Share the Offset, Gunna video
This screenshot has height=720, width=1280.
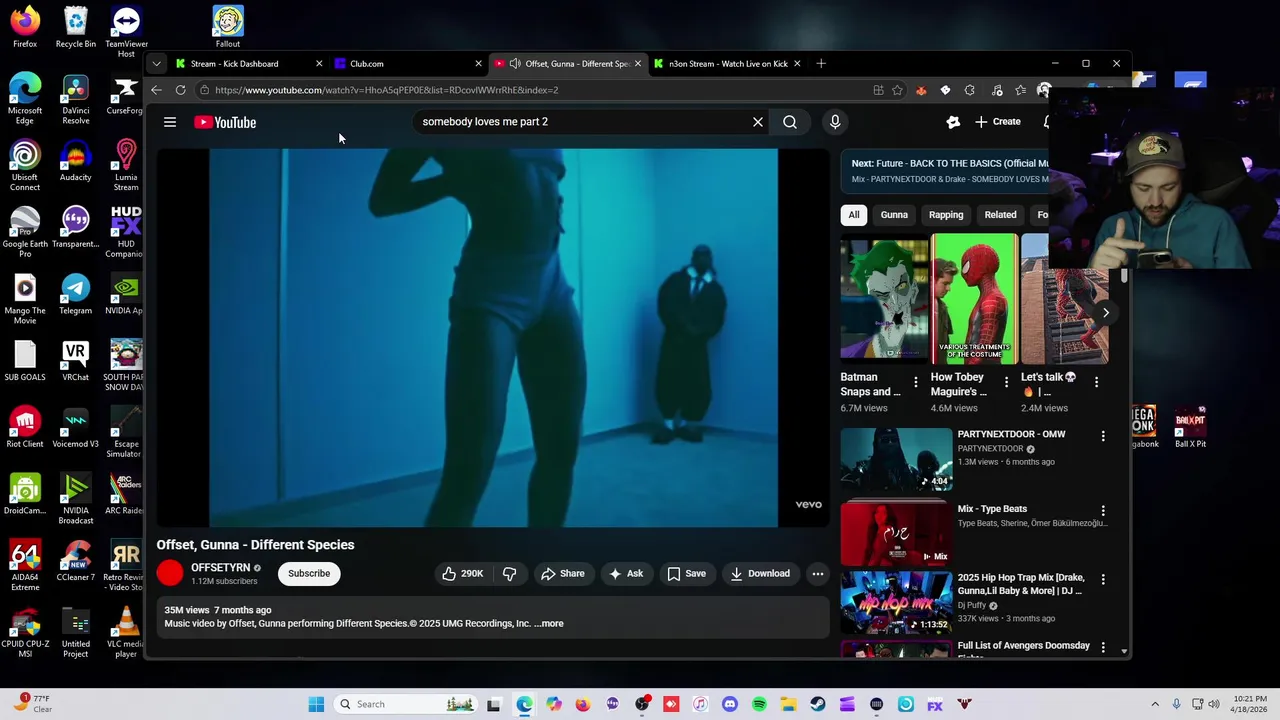(x=562, y=574)
